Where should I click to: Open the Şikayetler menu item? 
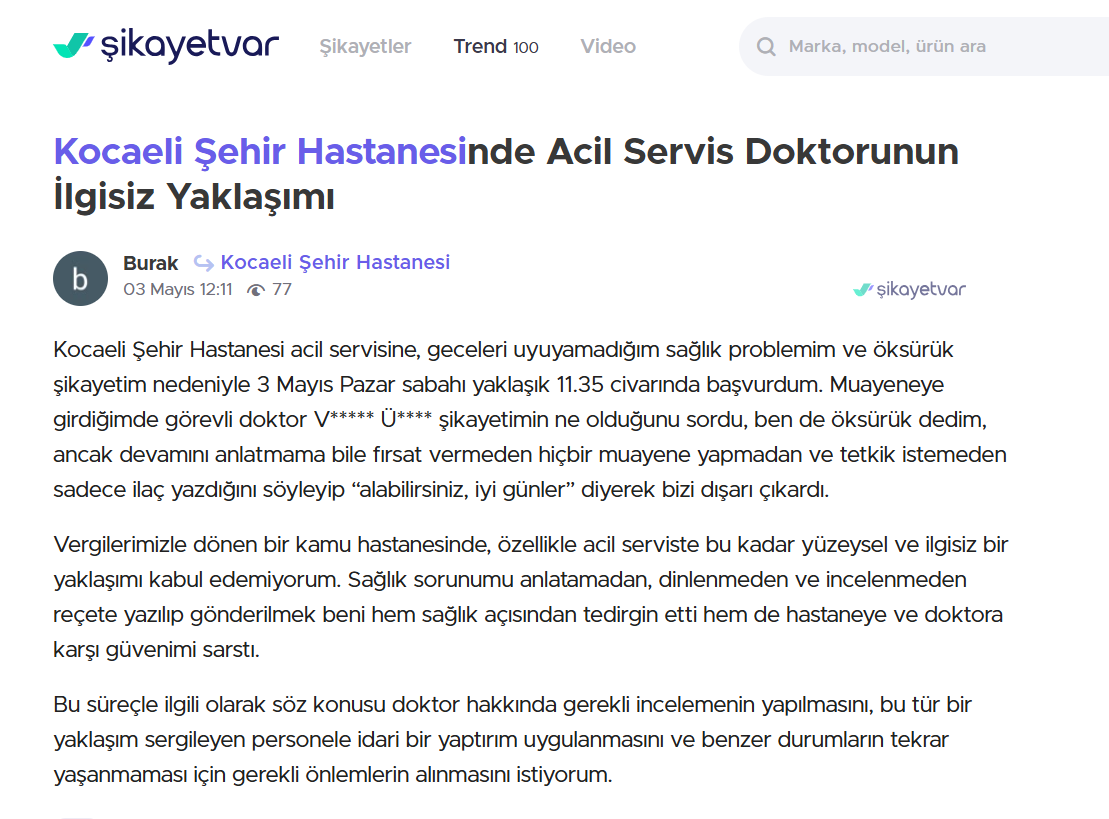[x=365, y=47]
